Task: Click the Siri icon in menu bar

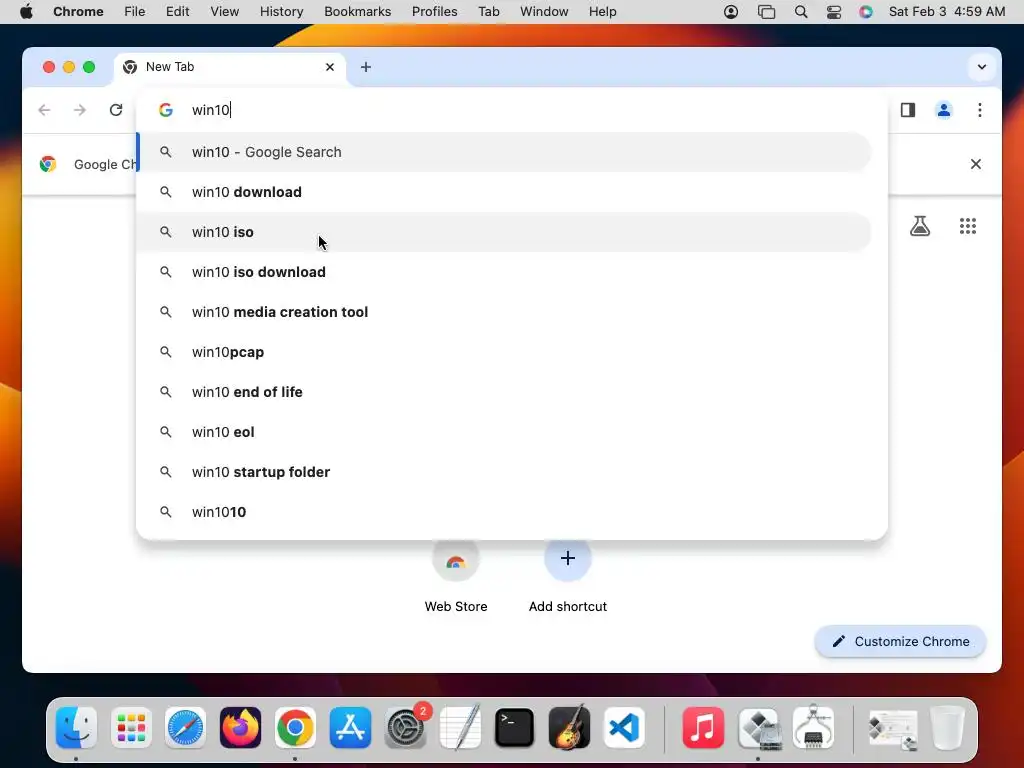Action: click(866, 12)
